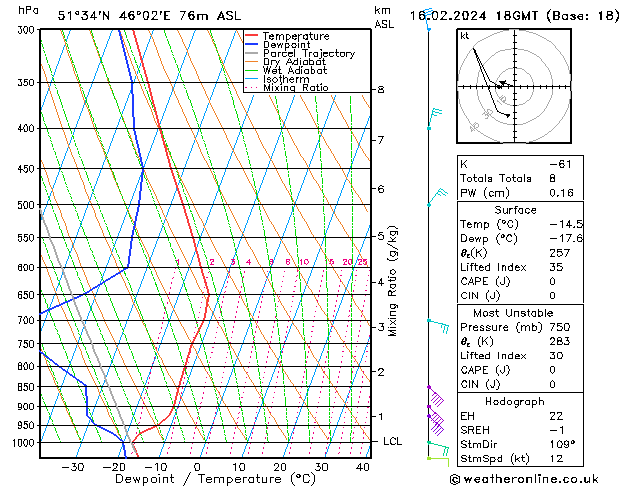This screenshot has width=629, height=486.
Task: Click the K index value '-61'
Action: point(560,164)
